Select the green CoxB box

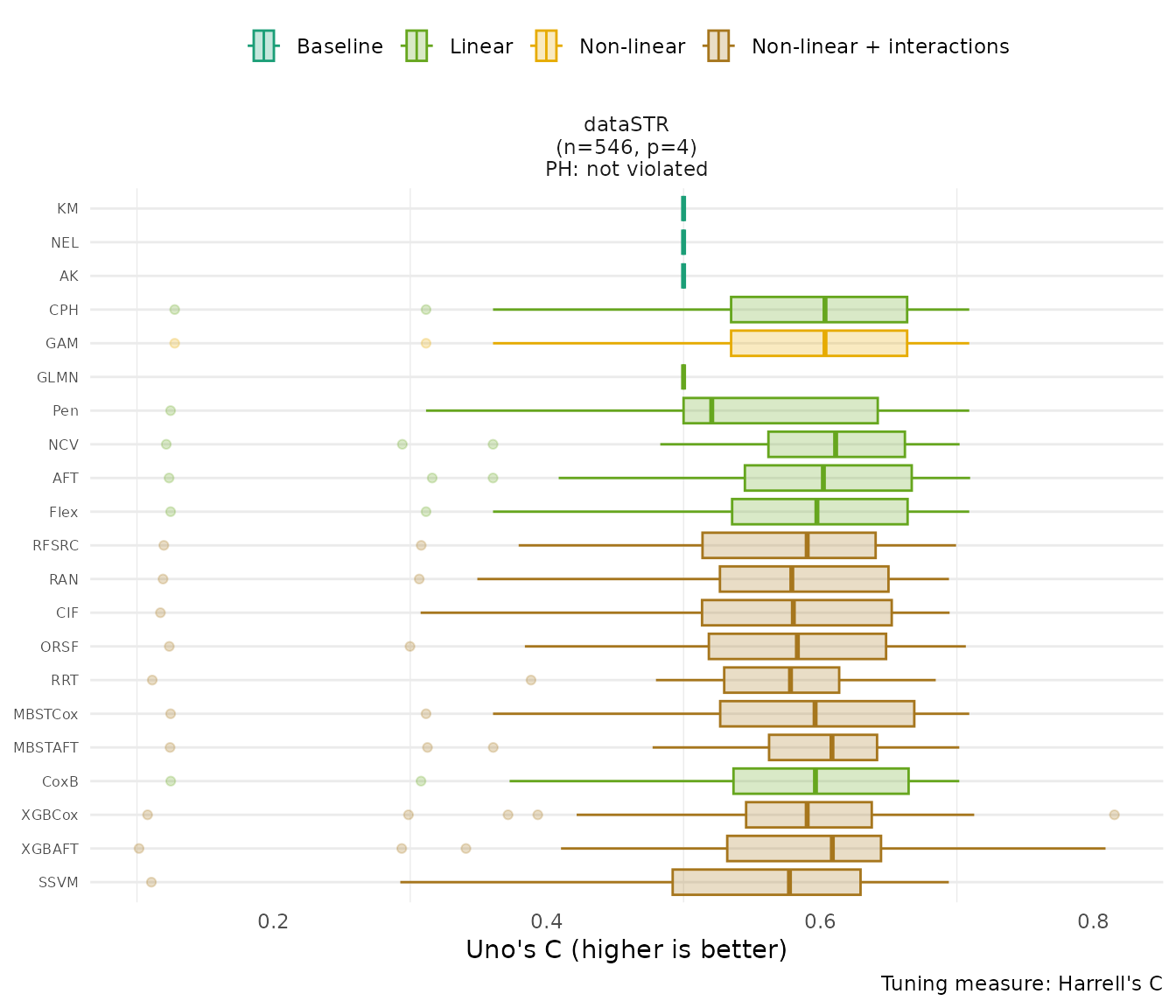(820, 780)
